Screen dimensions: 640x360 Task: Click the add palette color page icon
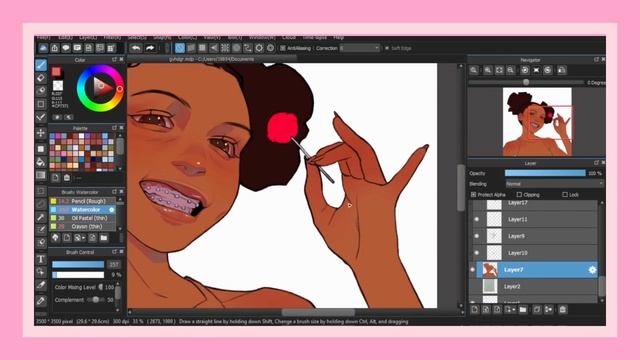tap(56, 178)
